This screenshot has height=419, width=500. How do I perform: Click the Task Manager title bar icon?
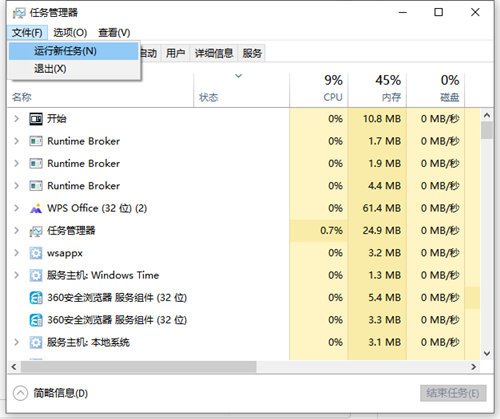tap(19, 13)
